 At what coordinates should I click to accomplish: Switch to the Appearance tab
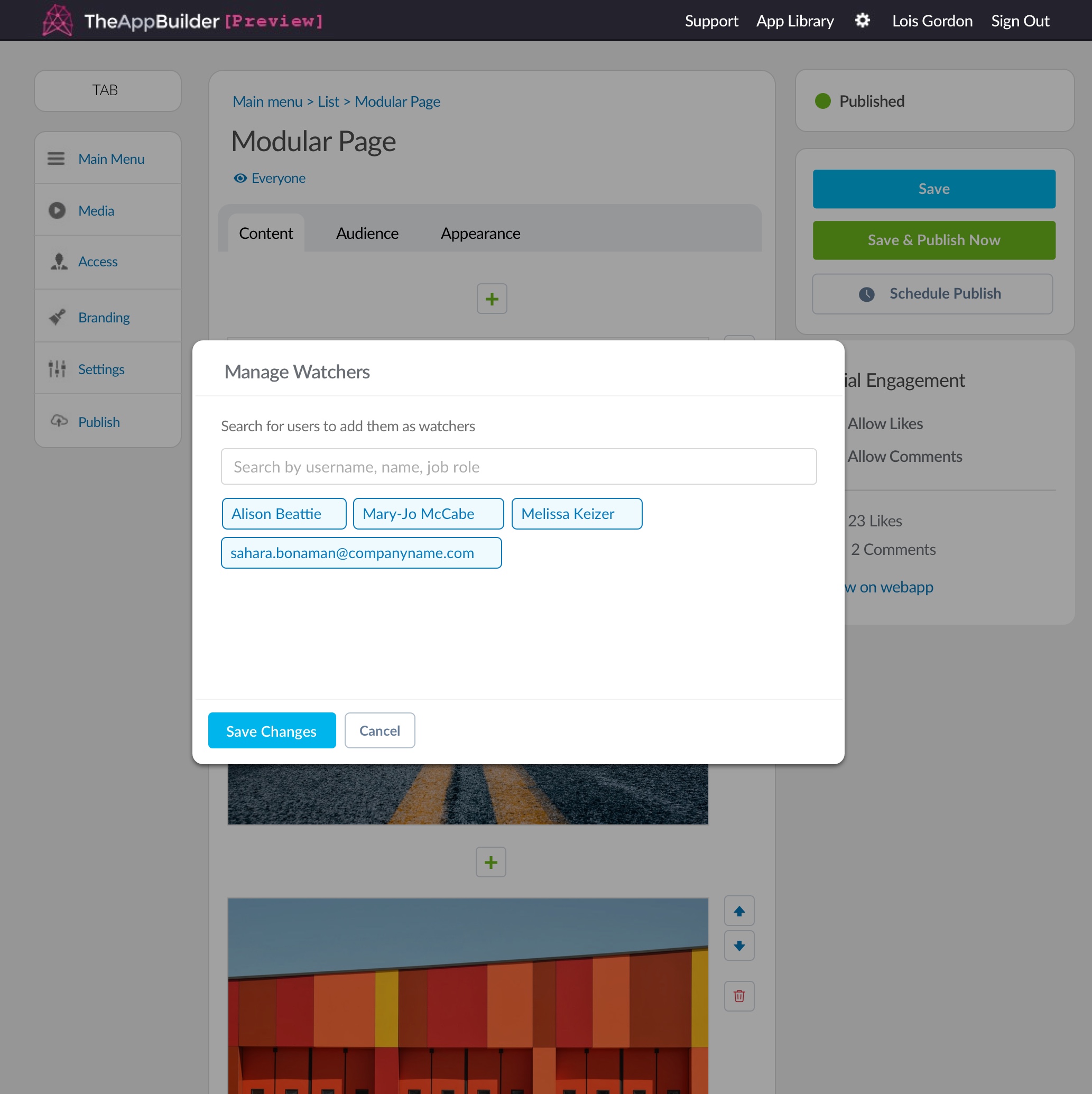481,233
